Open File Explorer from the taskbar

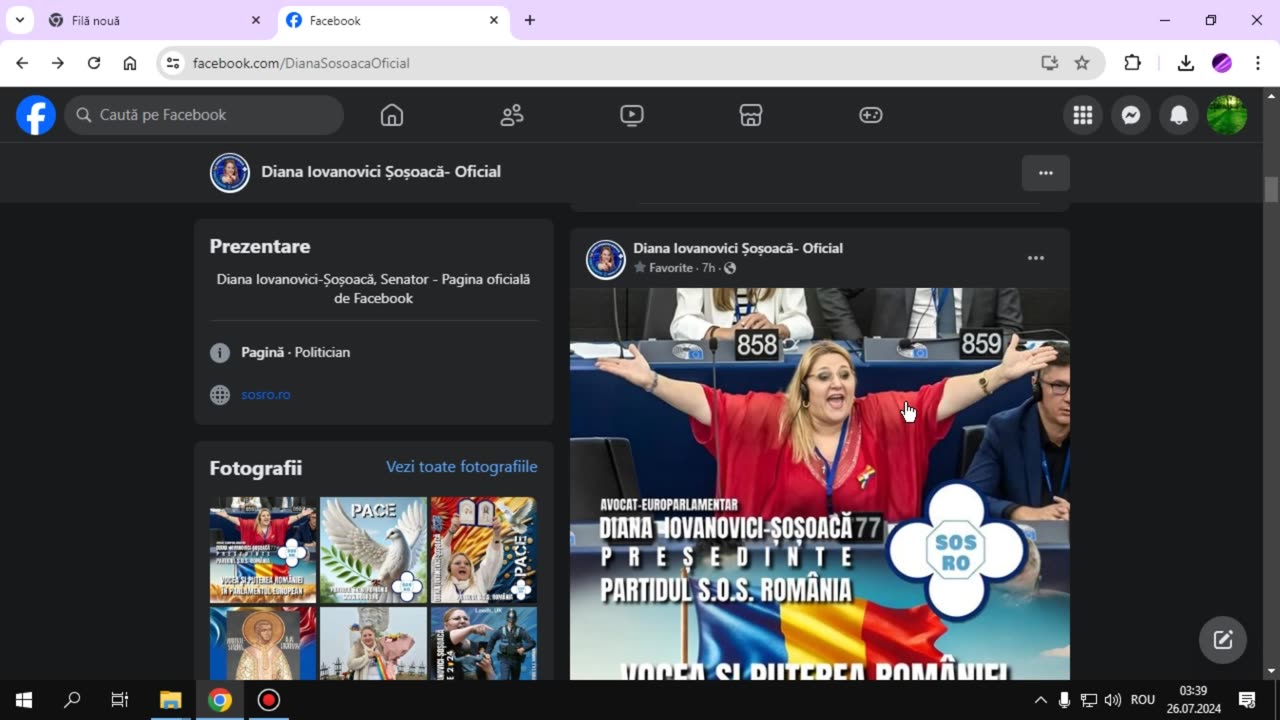pos(171,700)
